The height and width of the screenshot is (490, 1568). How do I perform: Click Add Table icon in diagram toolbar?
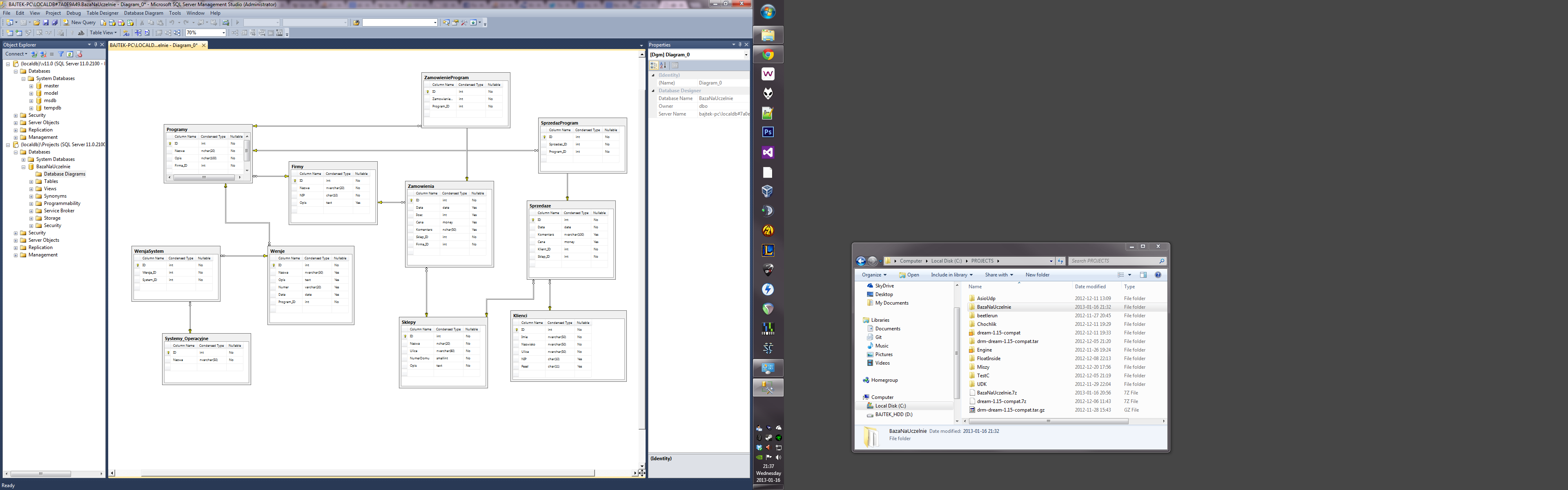click(x=18, y=33)
